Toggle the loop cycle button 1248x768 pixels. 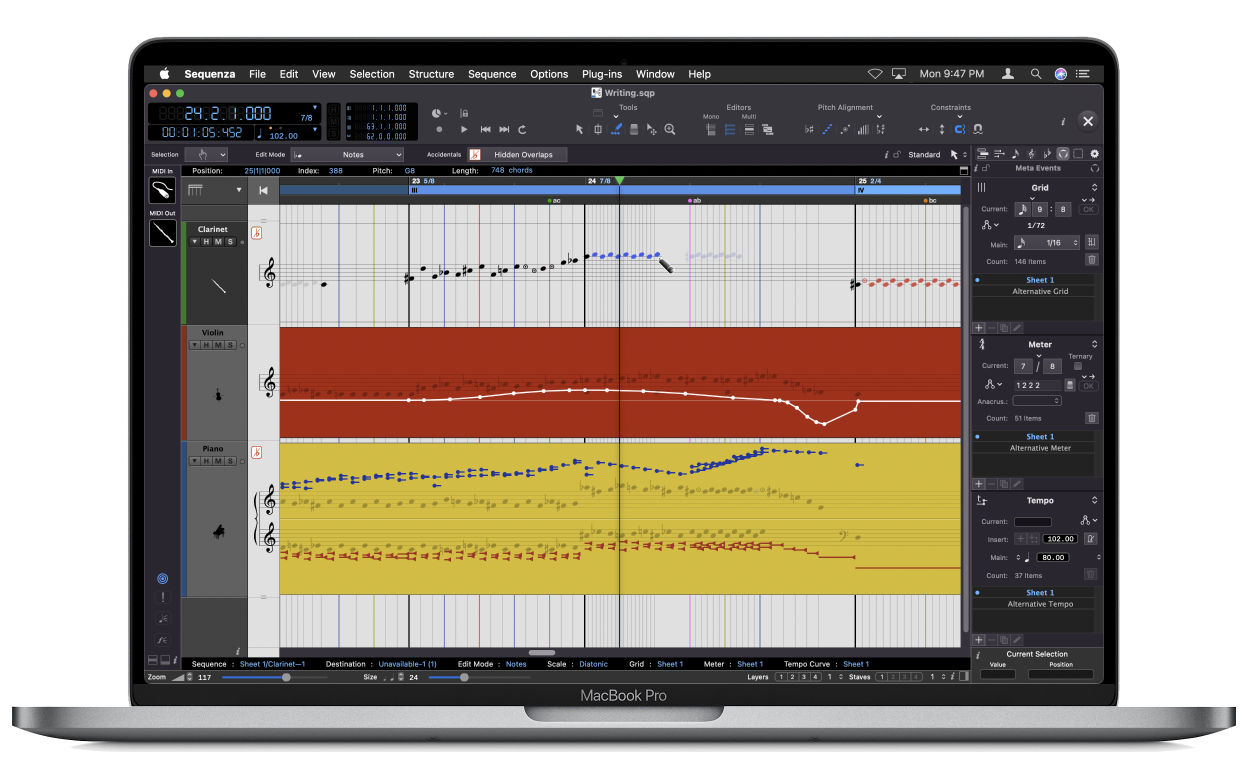(522, 129)
